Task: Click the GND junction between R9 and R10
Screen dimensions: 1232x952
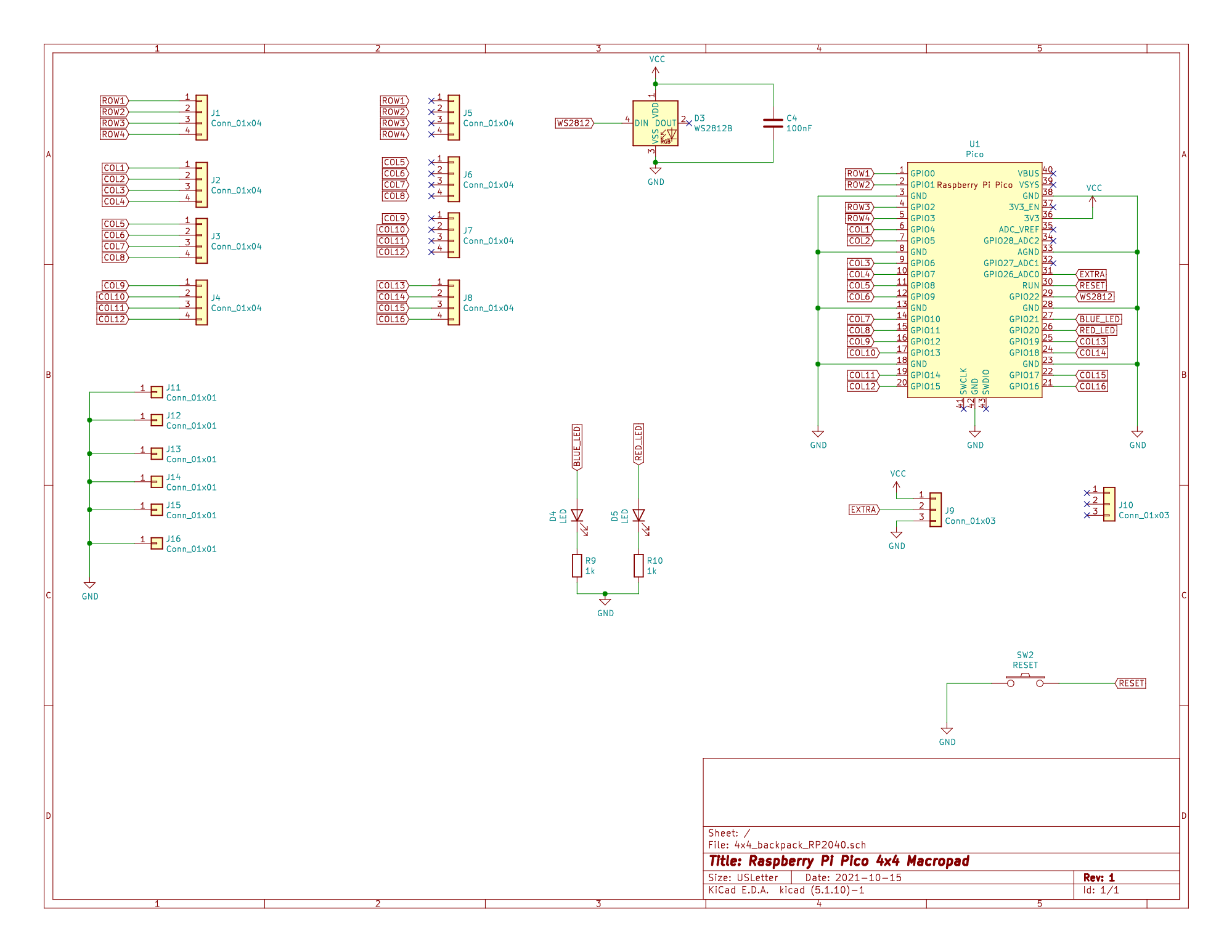Action: (x=605, y=594)
